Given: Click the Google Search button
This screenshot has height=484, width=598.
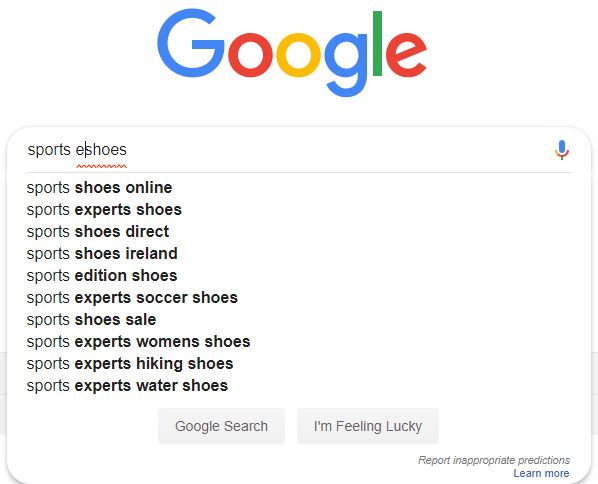Looking at the screenshot, I should click(221, 426).
